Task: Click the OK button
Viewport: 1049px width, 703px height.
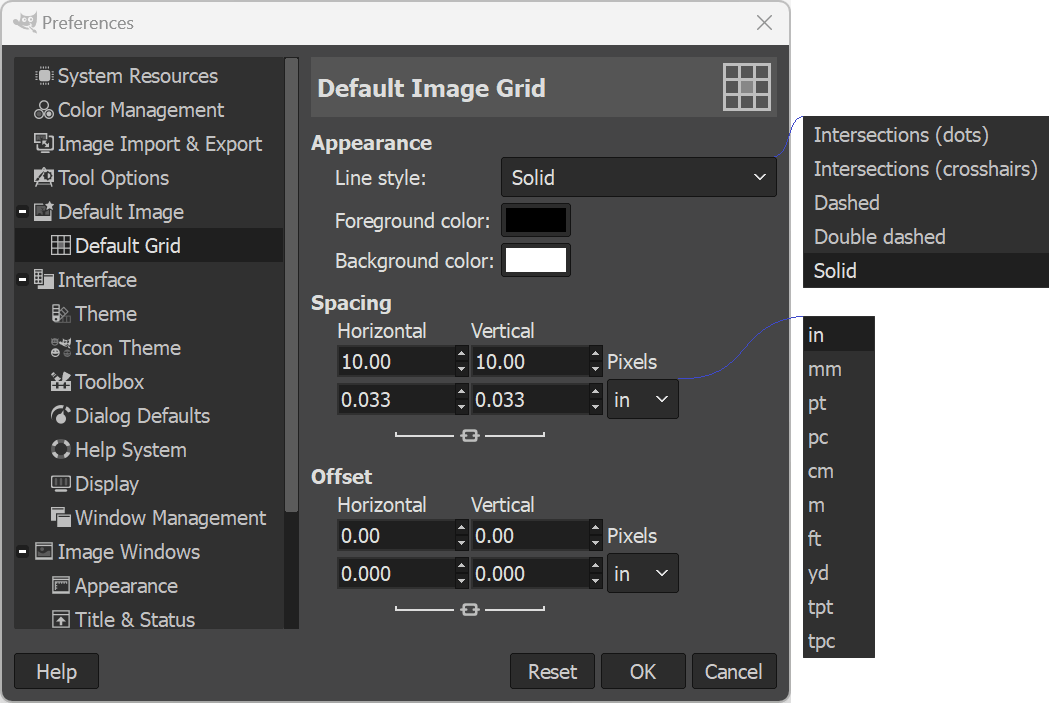Action: 642,672
